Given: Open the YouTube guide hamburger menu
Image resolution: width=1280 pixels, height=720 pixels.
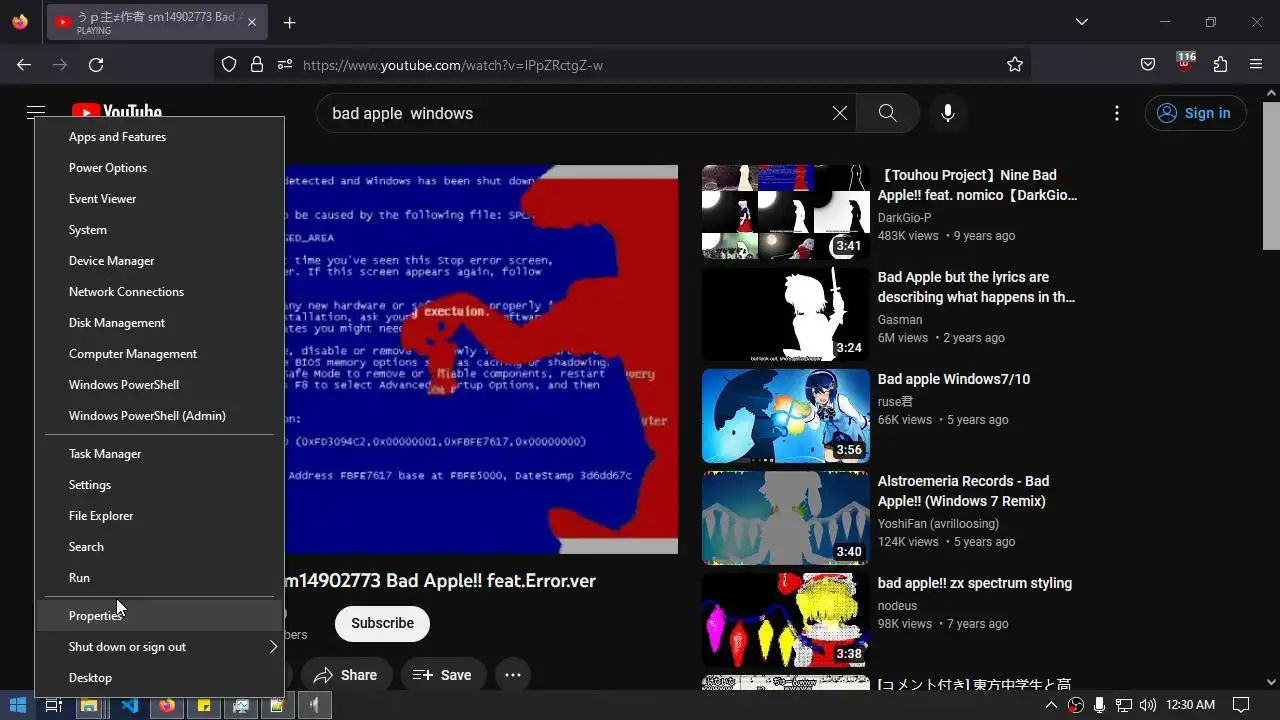Looking at the screenshot, I should (x=36, y=113).
